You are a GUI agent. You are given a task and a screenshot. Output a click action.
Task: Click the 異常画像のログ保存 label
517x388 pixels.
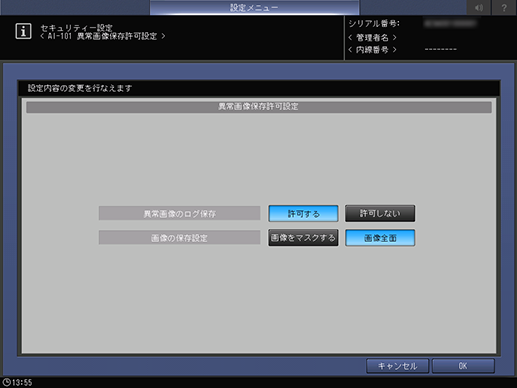pos(179,213)
